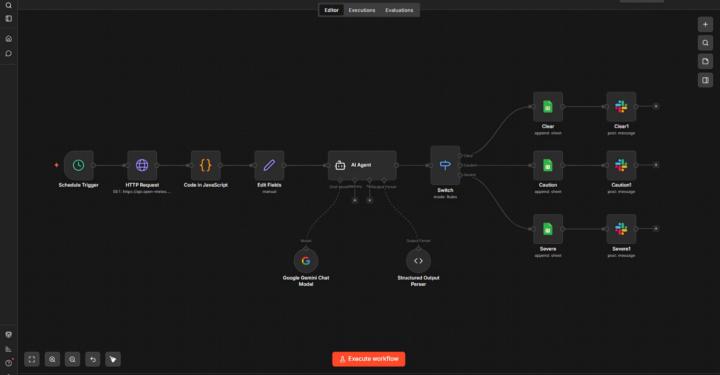The image size is (720, 375).
Task: Add a node after Caution1
Action: [x=656, y=165]
